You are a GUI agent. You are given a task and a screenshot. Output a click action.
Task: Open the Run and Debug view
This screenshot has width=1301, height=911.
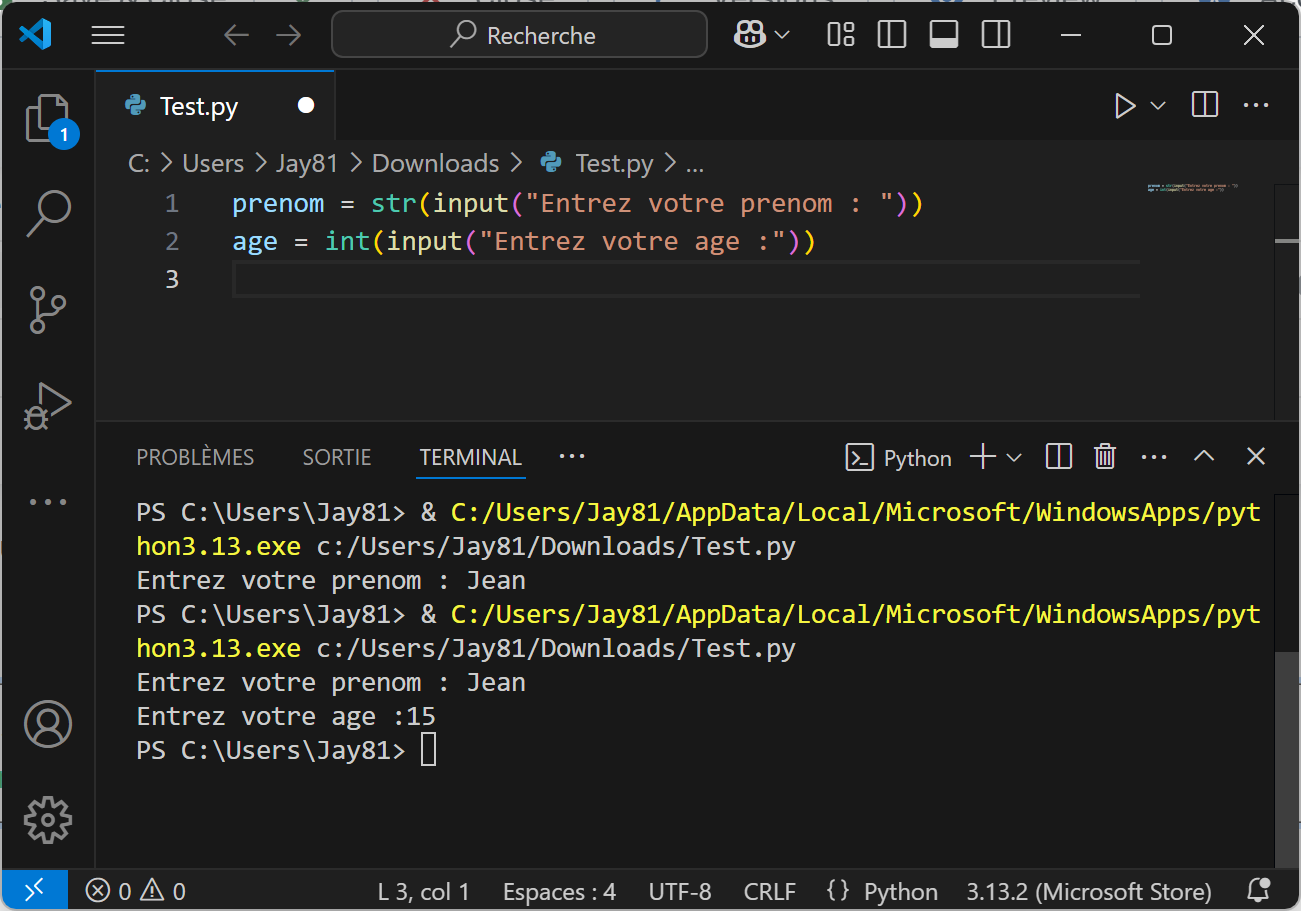[x=48, y=406]
